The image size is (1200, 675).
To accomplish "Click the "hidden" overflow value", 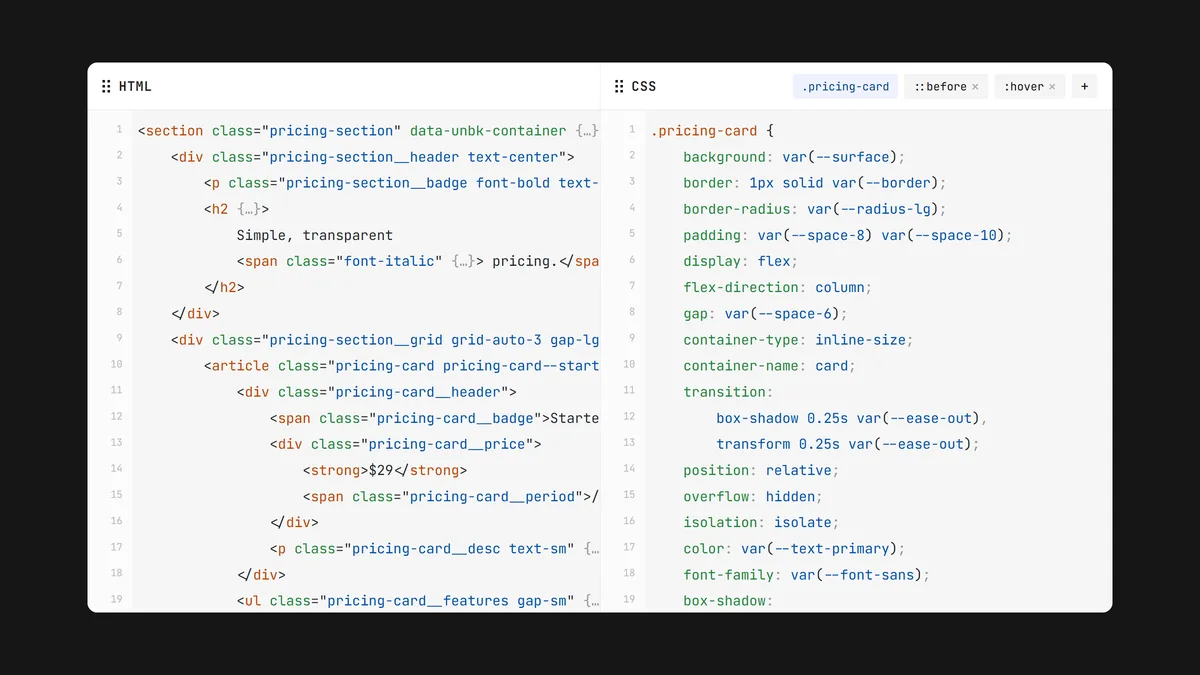I will [790, 496].
